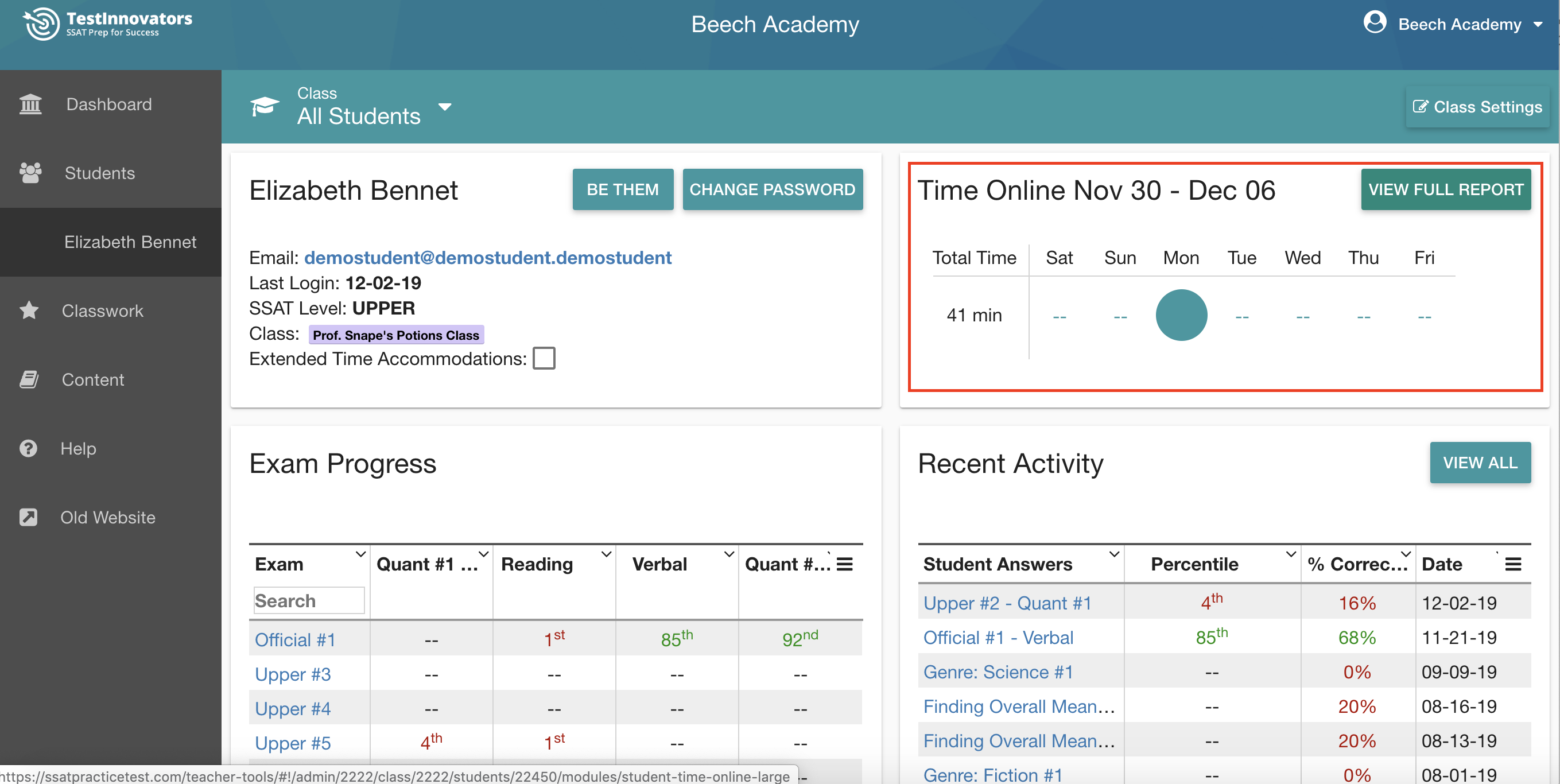Open the Quant #1 column header dropdown
The width and height of the screenshot is (1560, 784).
(483, 554)
